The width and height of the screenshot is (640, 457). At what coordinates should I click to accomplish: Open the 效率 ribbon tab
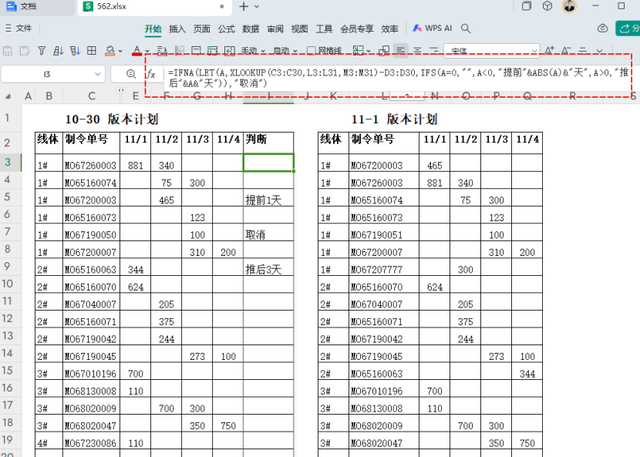(x=389, y=29)
